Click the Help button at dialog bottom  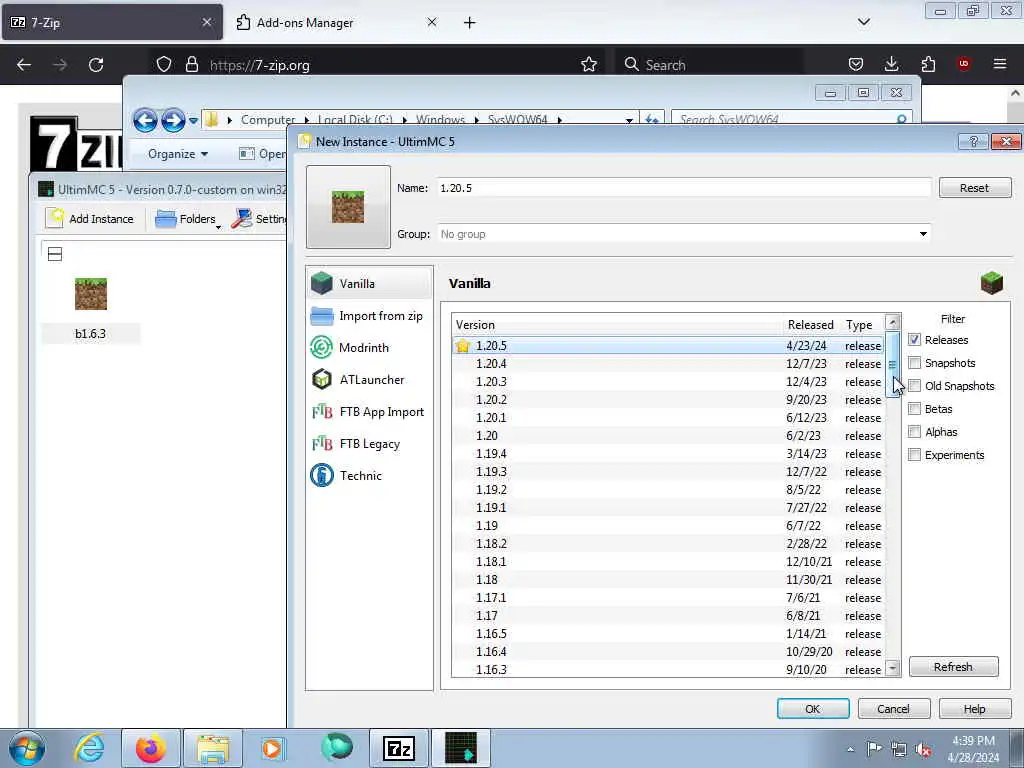click(x=974, y=709)
